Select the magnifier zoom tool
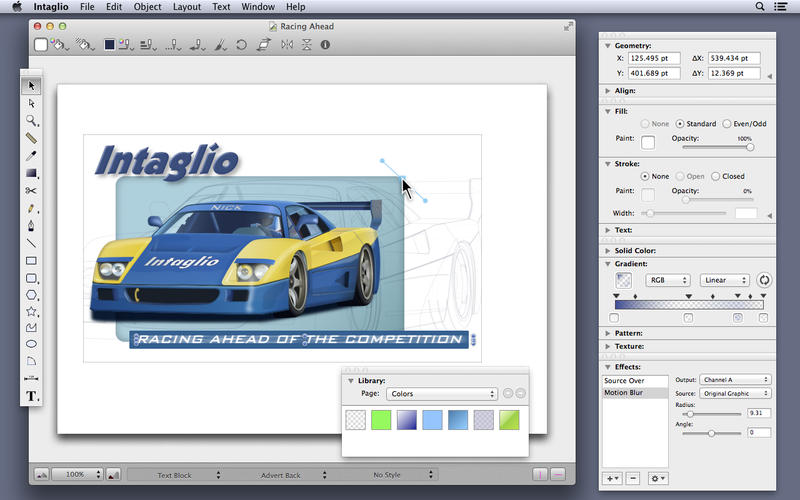Screen dimensions: 800x500 coord(31,120)
